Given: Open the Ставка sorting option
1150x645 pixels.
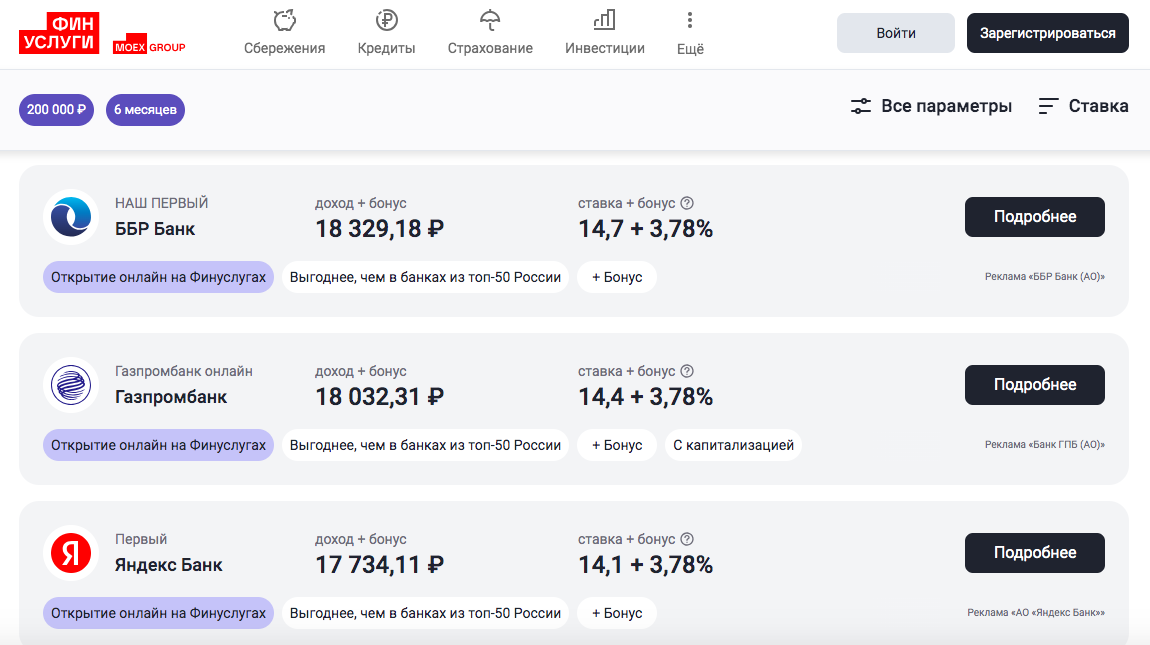Looking at the screenshot, I should (1083, 106).
